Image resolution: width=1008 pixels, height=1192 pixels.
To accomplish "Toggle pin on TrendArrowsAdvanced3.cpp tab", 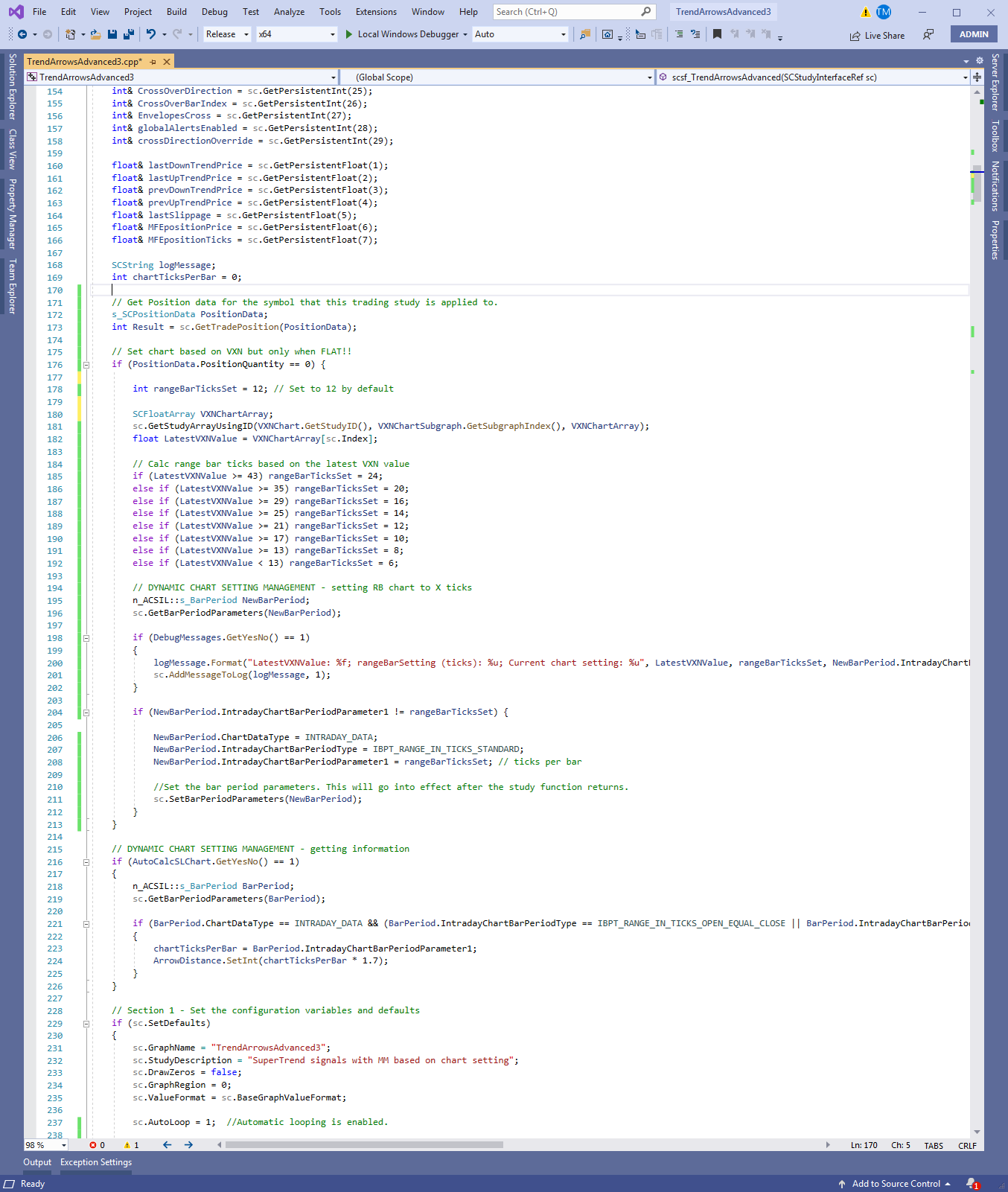I will pos(153,62).
